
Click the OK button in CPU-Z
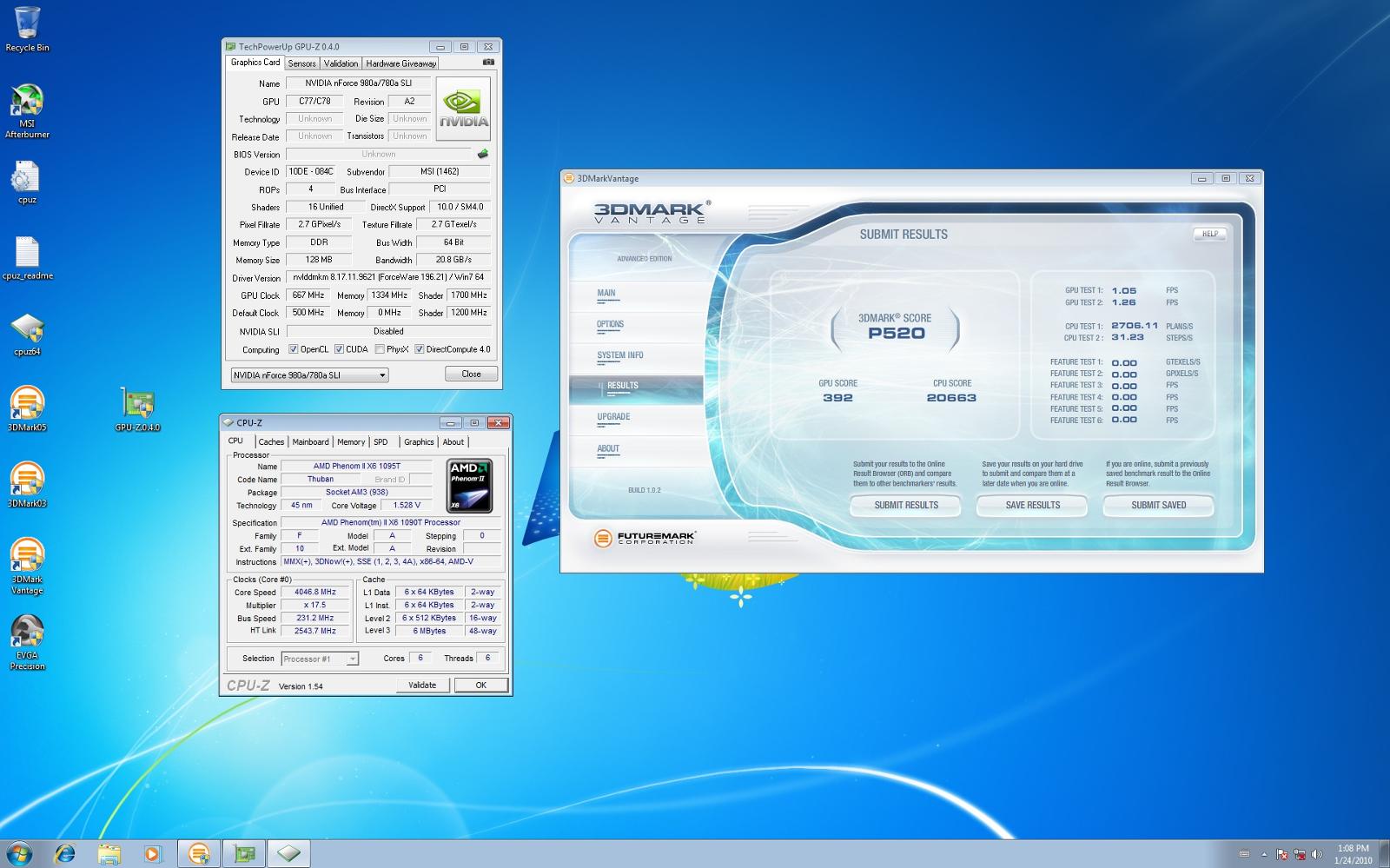coord(480,686)
